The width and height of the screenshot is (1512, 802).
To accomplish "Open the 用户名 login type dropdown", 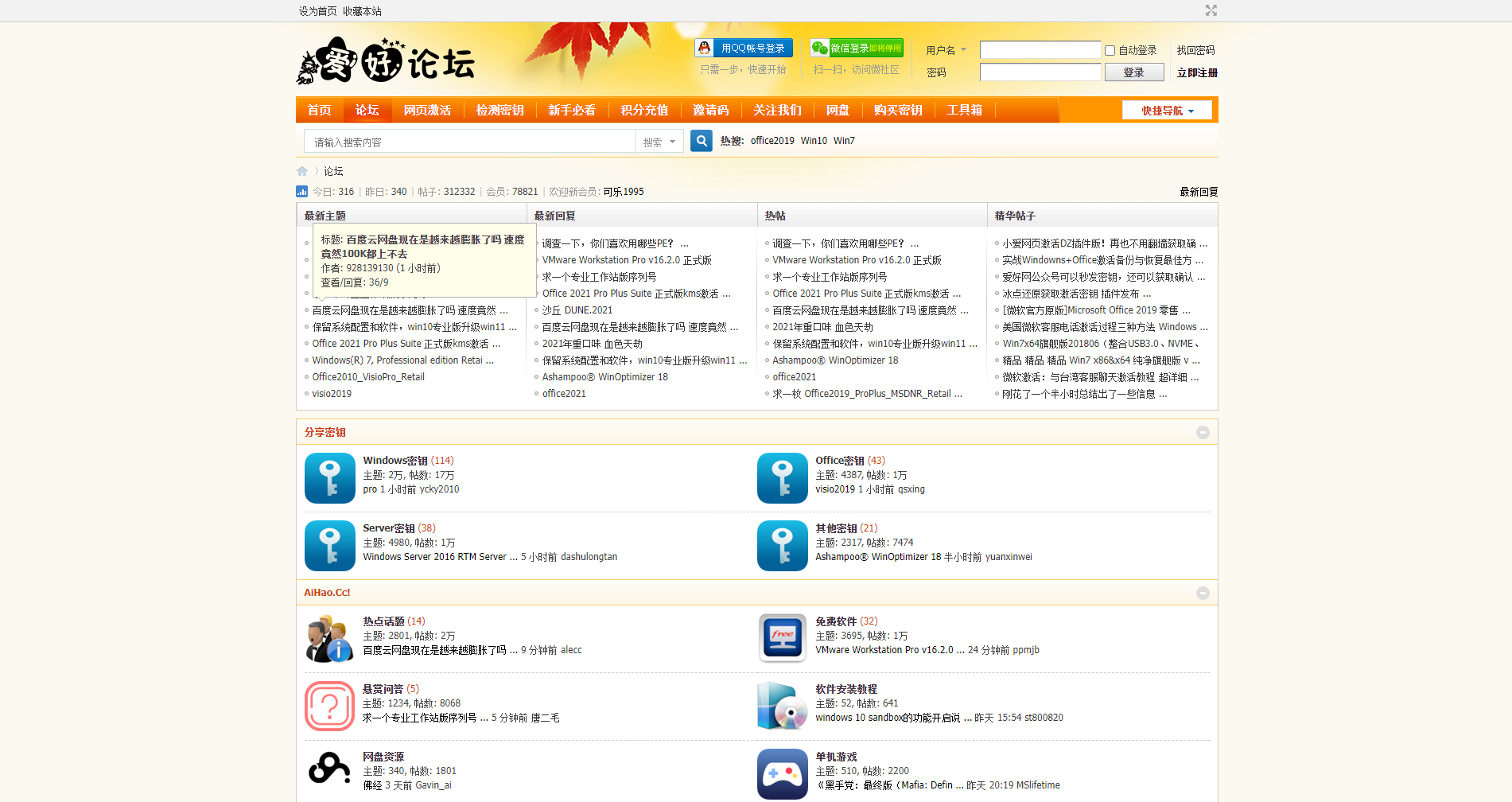I will (x=946, y=50).
